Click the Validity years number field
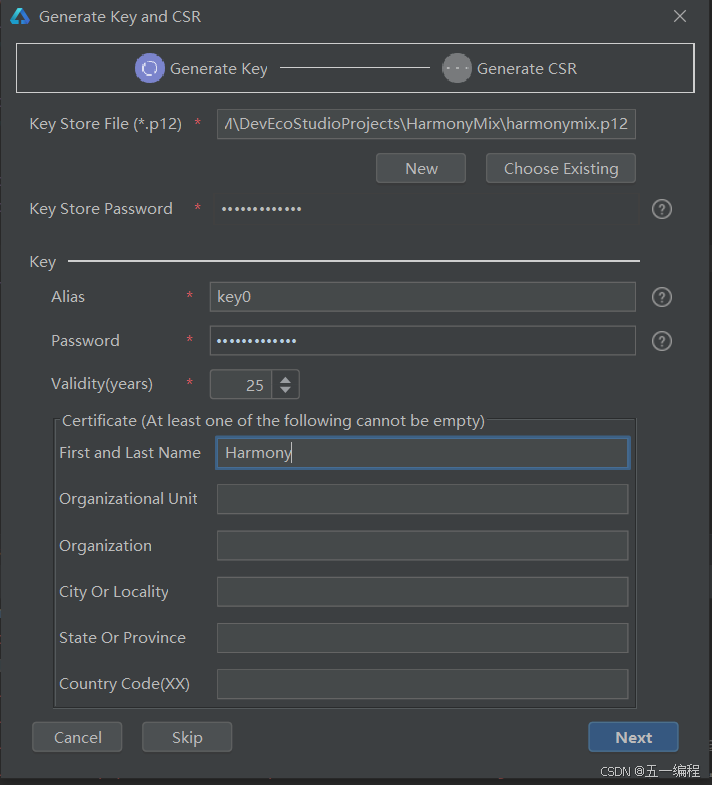The image size is (712, 785). (241, 384)
